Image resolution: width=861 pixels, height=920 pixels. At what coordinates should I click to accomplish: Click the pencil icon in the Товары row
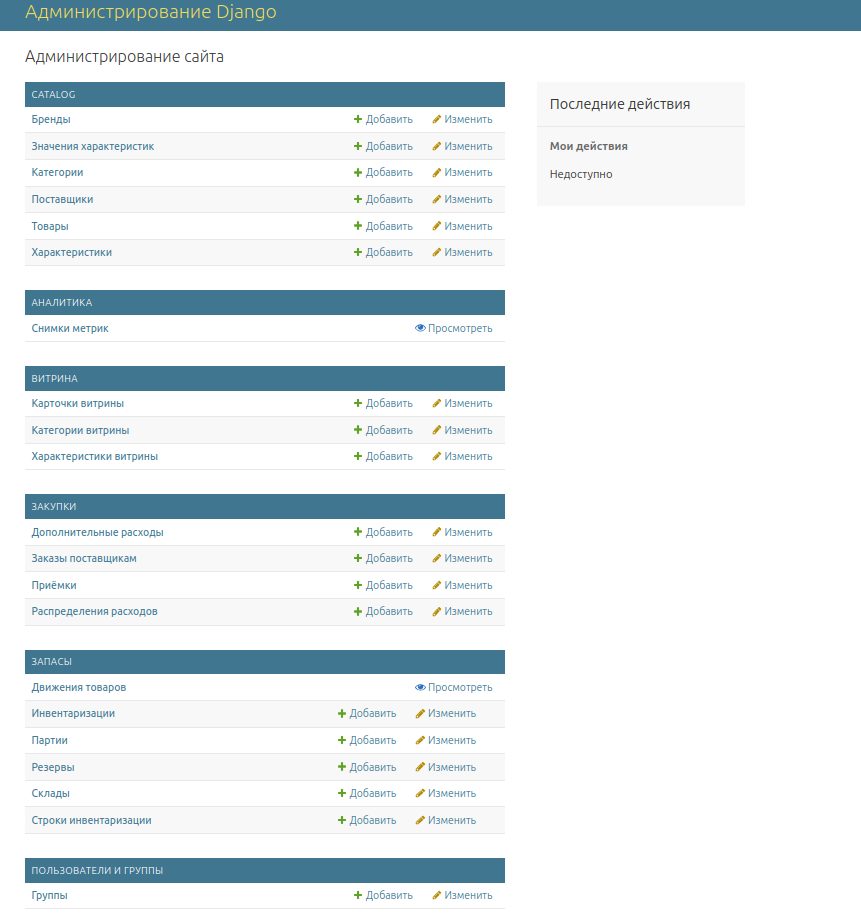point(436,226)
